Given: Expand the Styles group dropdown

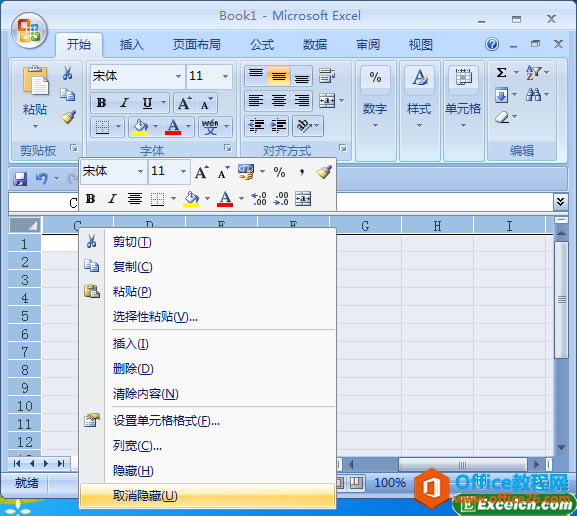Looking at the screenshot, I should point(419,126).
